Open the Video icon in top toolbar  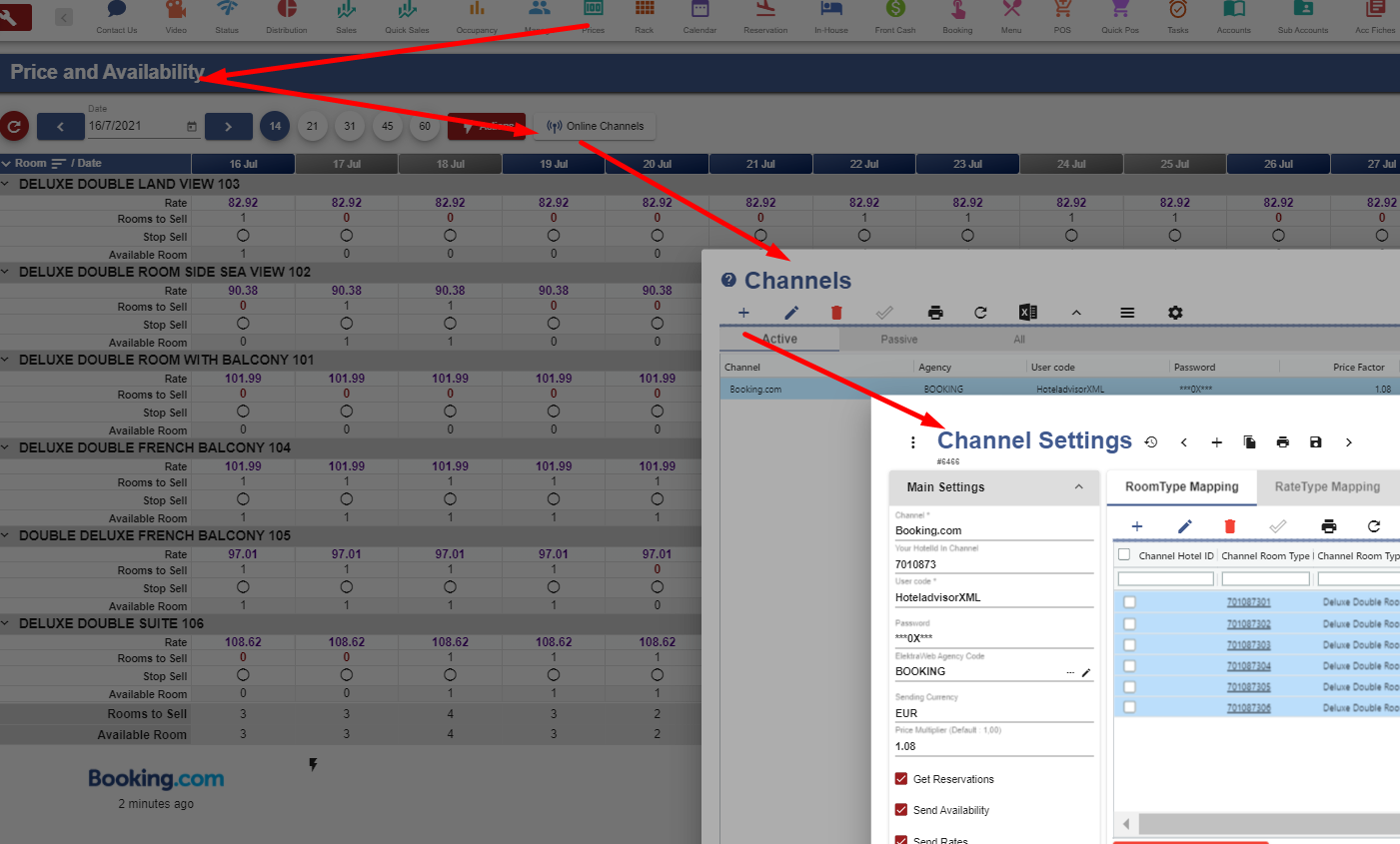tap(176, 10)
